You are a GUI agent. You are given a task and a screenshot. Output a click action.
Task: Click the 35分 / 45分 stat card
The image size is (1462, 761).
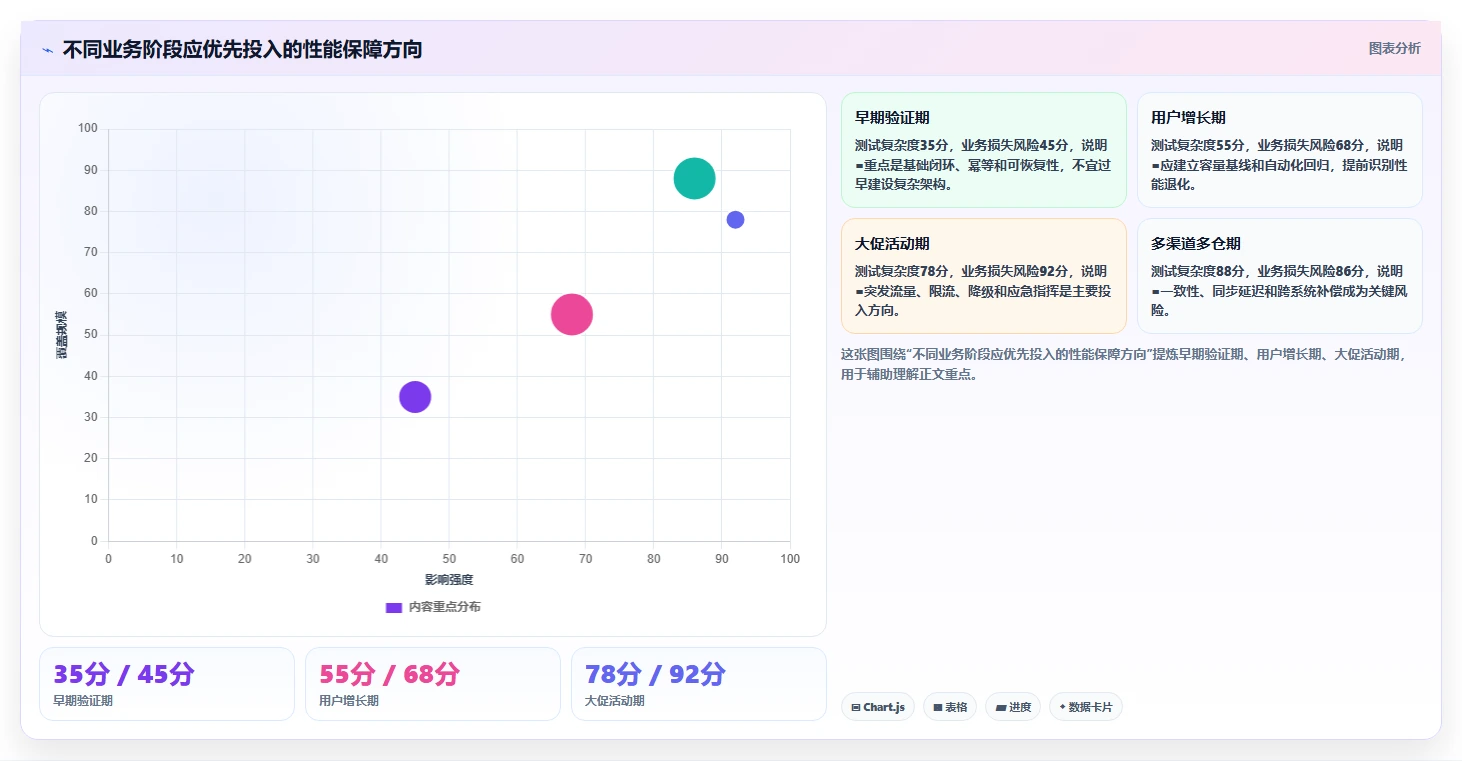point(167,684)
